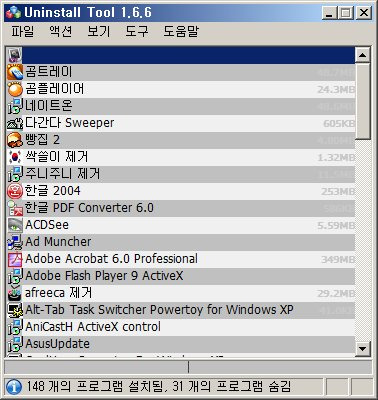Click the Korean flag icon for 싹쓸이 제거
378x400 pixels.
(15, 157)
